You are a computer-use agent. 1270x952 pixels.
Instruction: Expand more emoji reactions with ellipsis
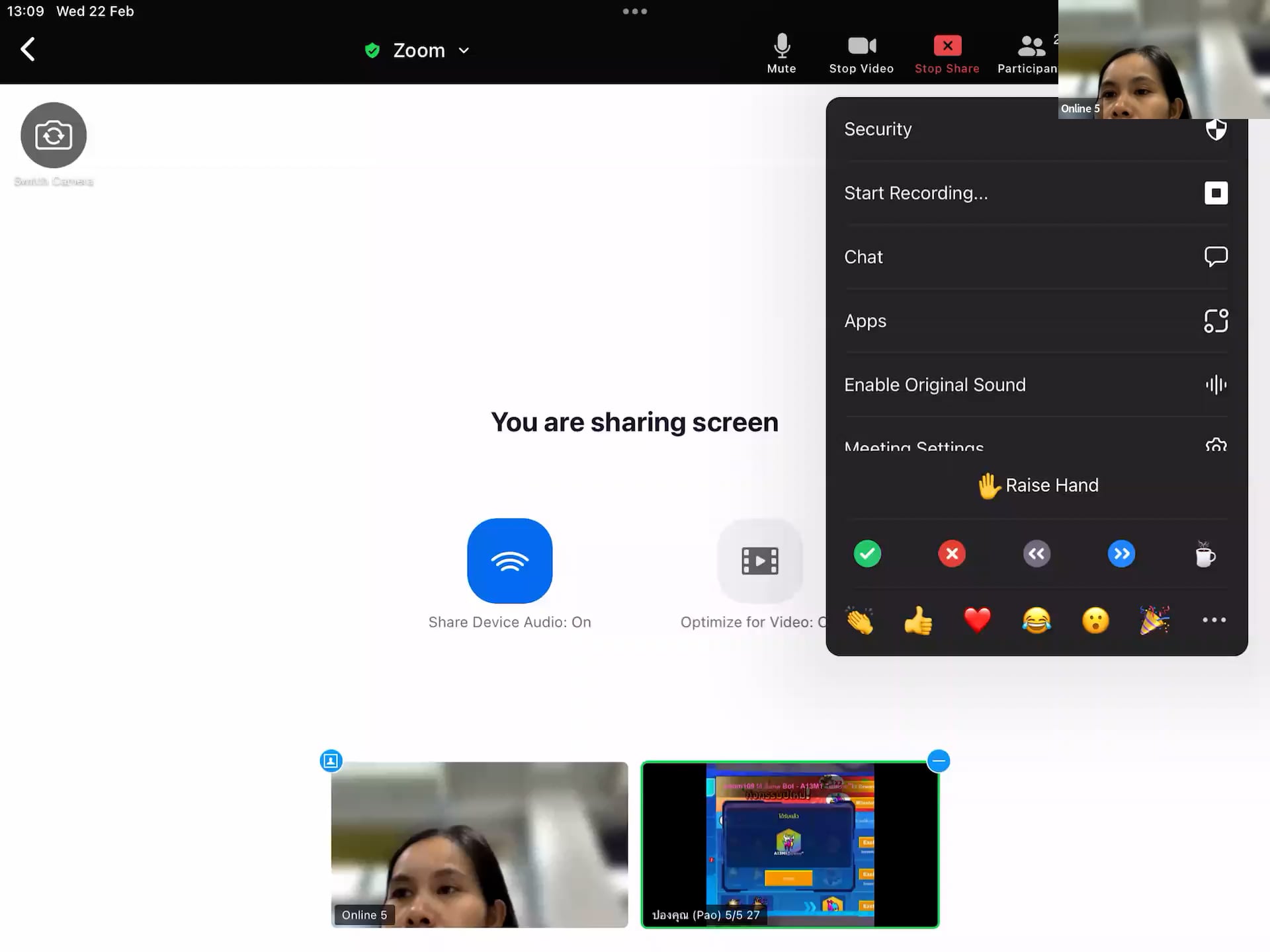pyautogui.click(x=1214, y=620)
